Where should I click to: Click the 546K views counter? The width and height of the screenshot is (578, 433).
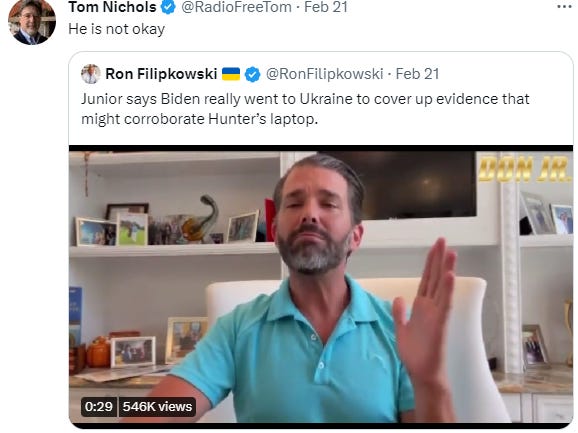(x=157, y=406)
